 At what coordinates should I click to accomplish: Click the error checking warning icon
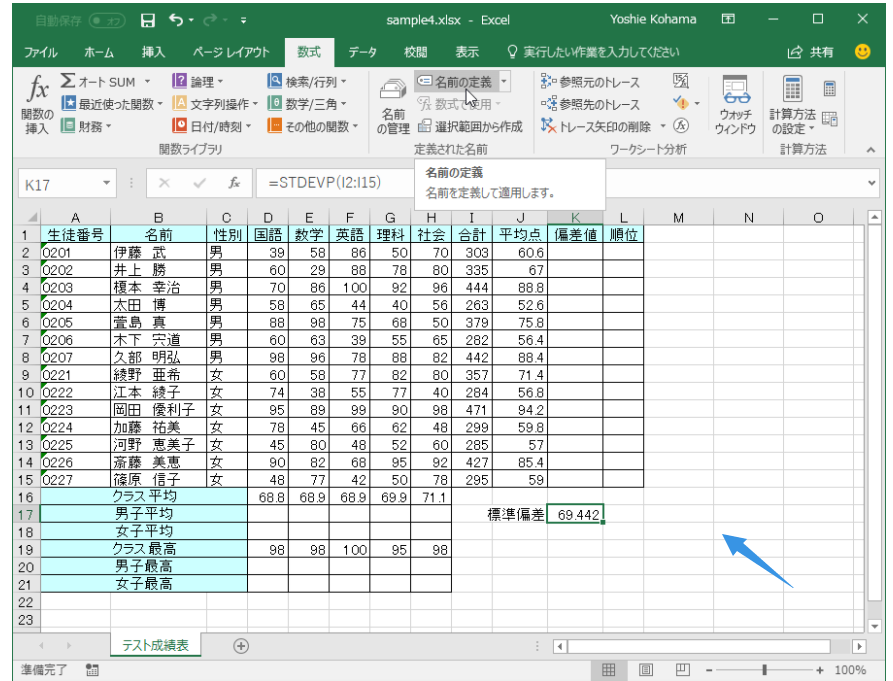coord(681,103)
